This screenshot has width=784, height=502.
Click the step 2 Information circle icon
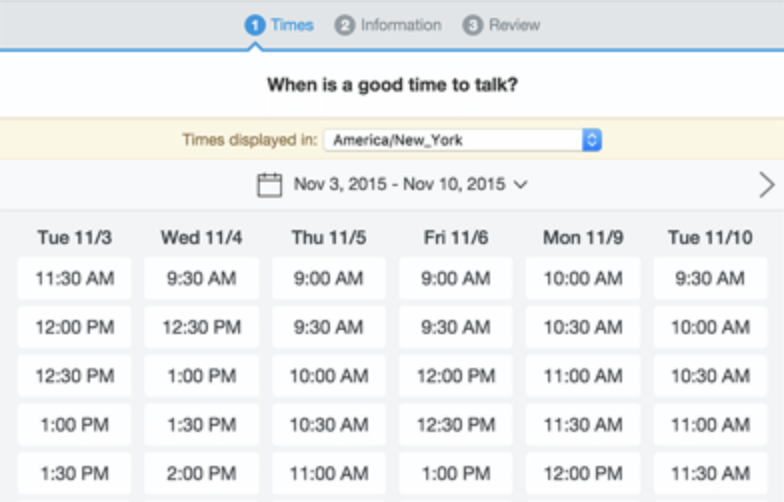[x=344, y=25]
